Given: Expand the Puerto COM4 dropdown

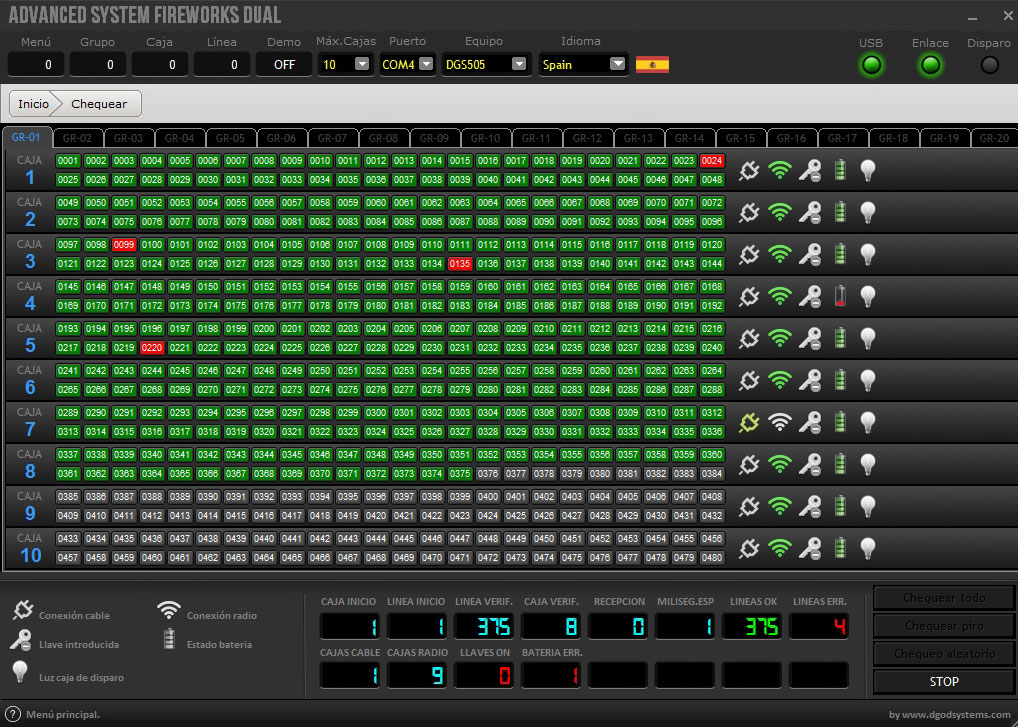Looking at the screenshot, I should pos(426,64).
